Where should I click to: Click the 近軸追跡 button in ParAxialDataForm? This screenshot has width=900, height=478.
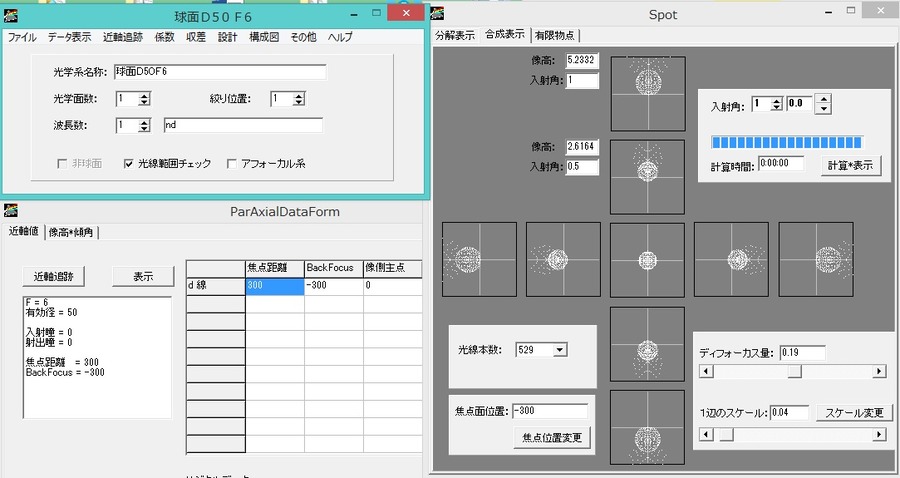54,277
